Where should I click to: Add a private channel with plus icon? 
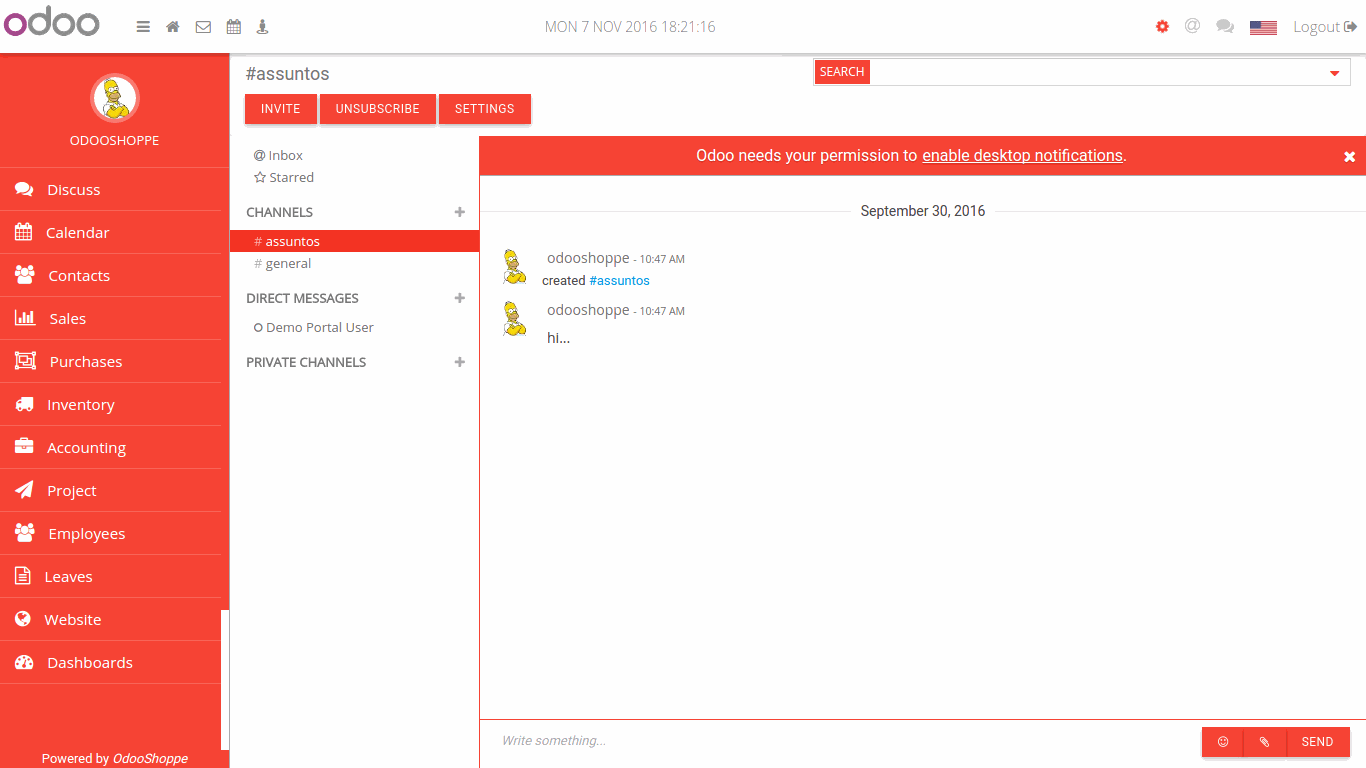[x=460, y=362]
